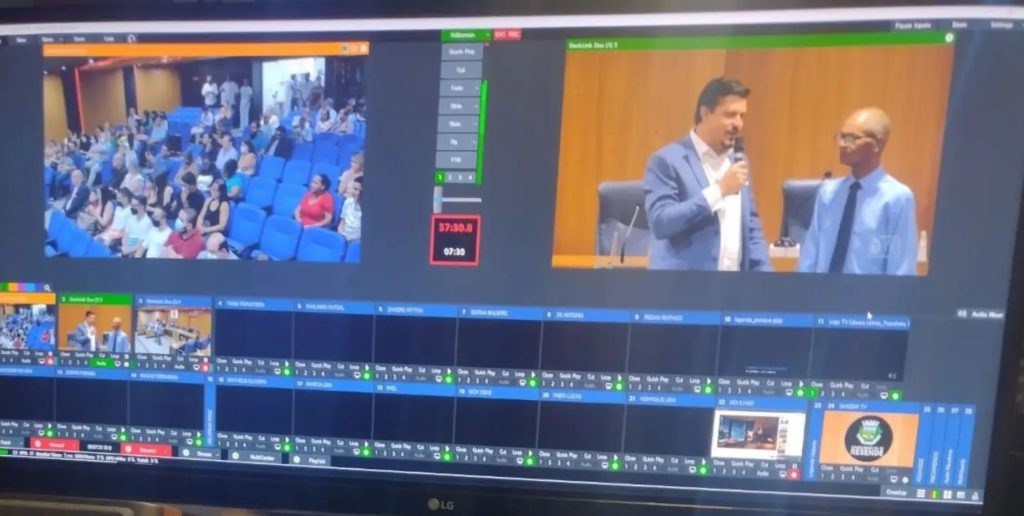Click the red Record button
Viewport: 1024px width, 516px height.
tap(54, 443)
